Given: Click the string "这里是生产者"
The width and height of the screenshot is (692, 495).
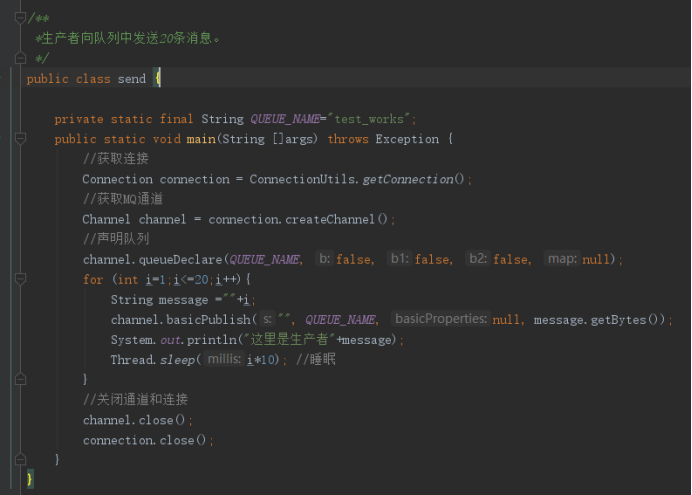Looking at the screenshot, I should point(290,340).
